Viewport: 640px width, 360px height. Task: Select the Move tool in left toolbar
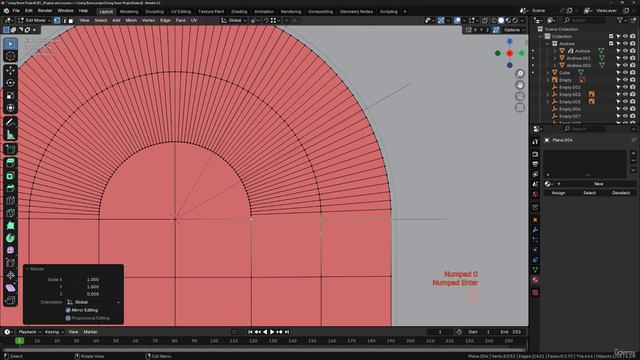[x=10, y=71]
